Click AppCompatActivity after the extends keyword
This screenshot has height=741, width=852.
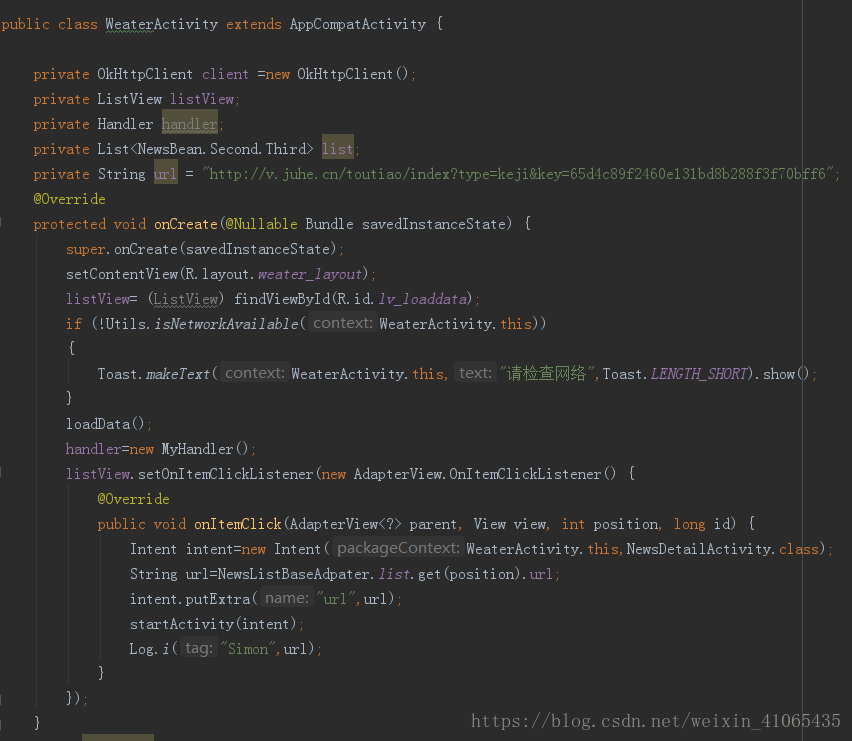358,24
